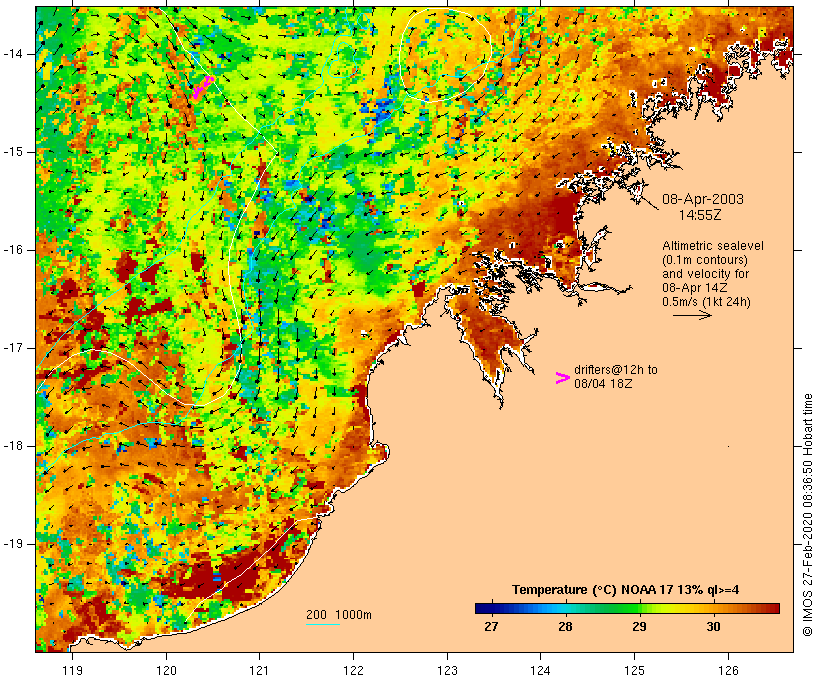Click the longitude label 120

166,671
